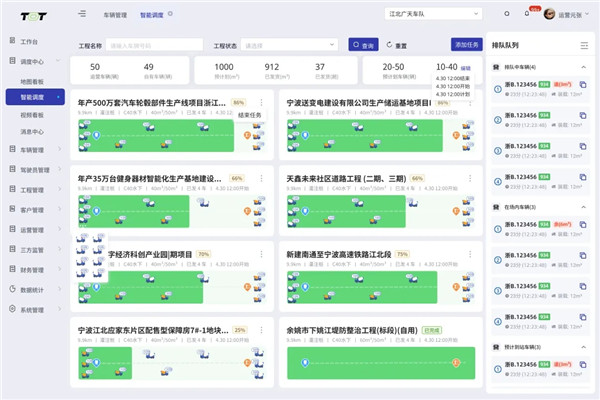
Task: Open the three-dot menu on the 年产500万套汽车轮毂 card
Action: [263, 102]
